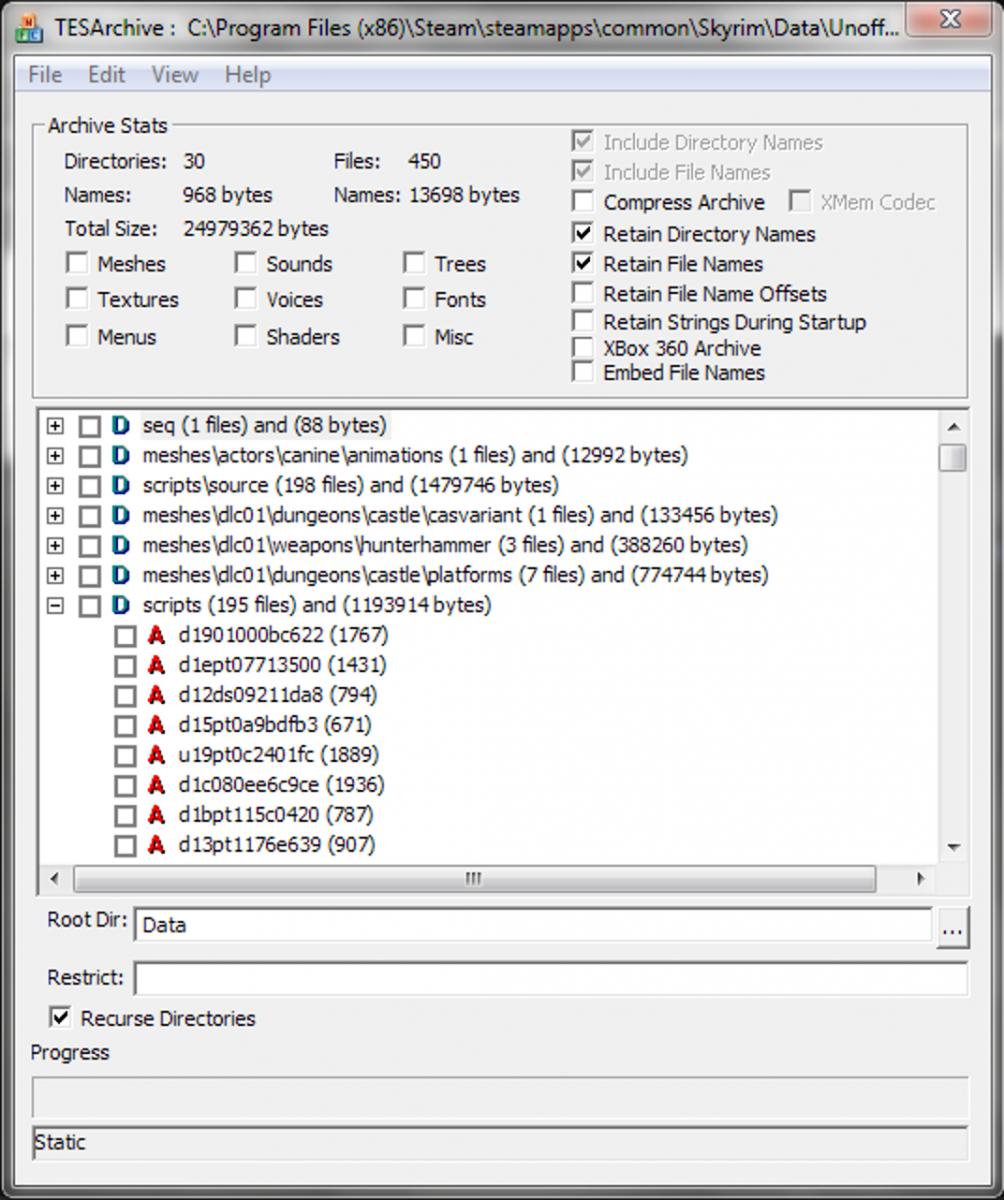Viewport: 1004px width, 1200px height.
Task: Click the Root Dir browse (...) button
Action: (x=951, y=929)
